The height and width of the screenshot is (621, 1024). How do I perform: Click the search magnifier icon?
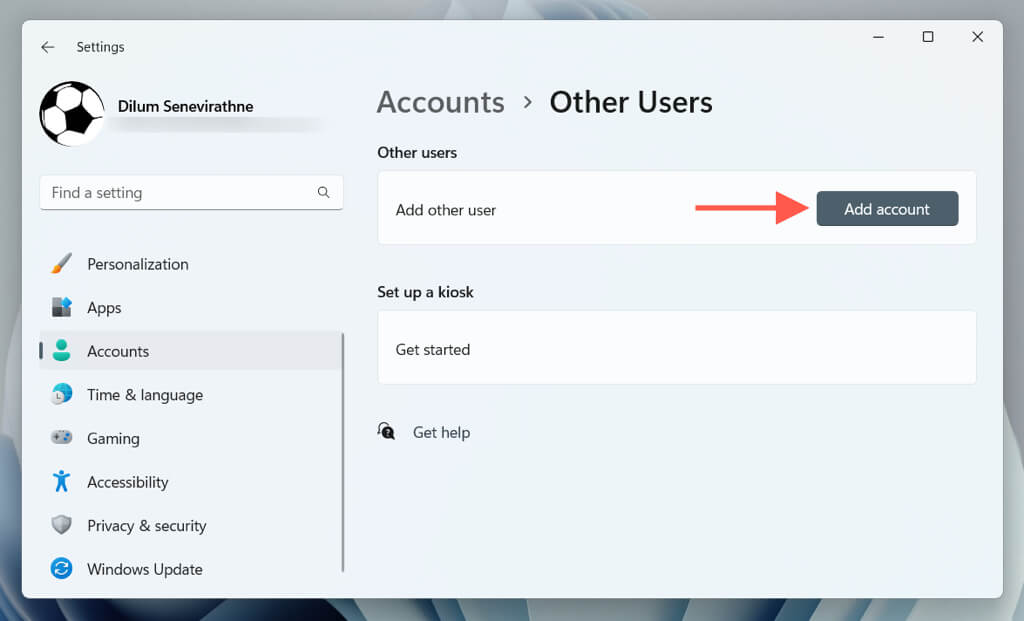(x=323, y=192)
